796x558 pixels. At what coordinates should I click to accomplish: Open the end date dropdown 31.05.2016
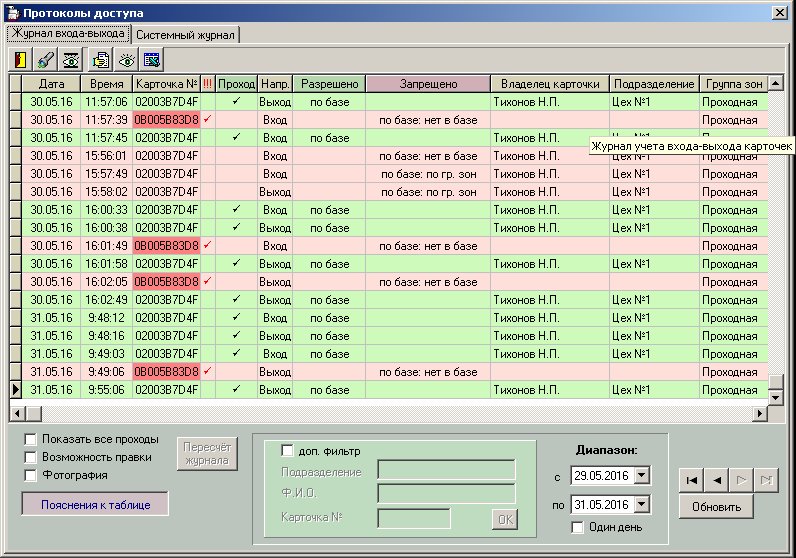(642, 505)
